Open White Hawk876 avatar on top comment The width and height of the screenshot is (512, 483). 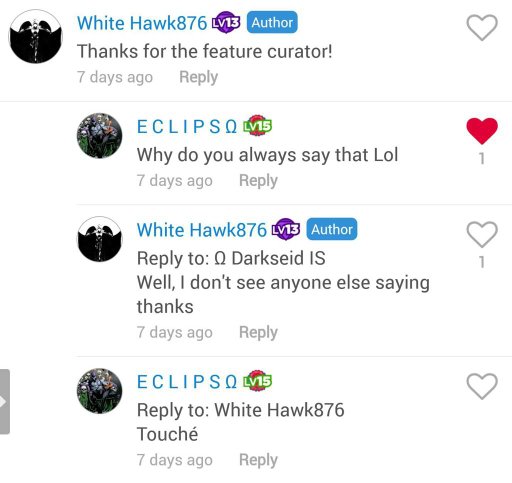click(x=35, y=36)
